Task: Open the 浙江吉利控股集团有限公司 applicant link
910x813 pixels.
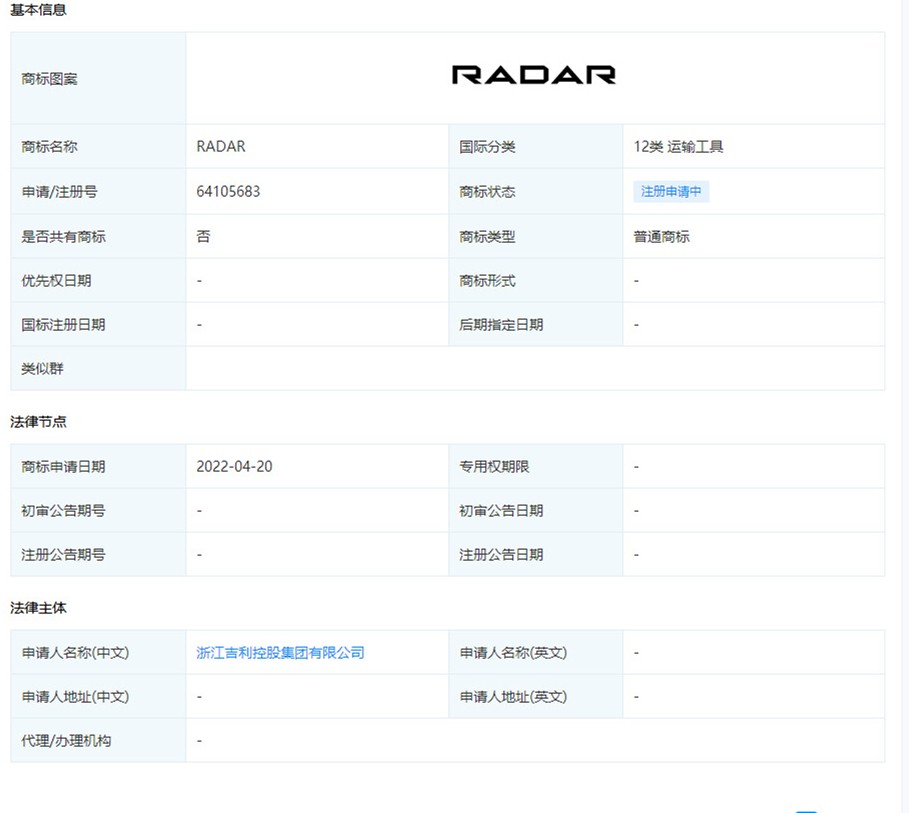Action: pyautogui.click(x=280, y=653)
